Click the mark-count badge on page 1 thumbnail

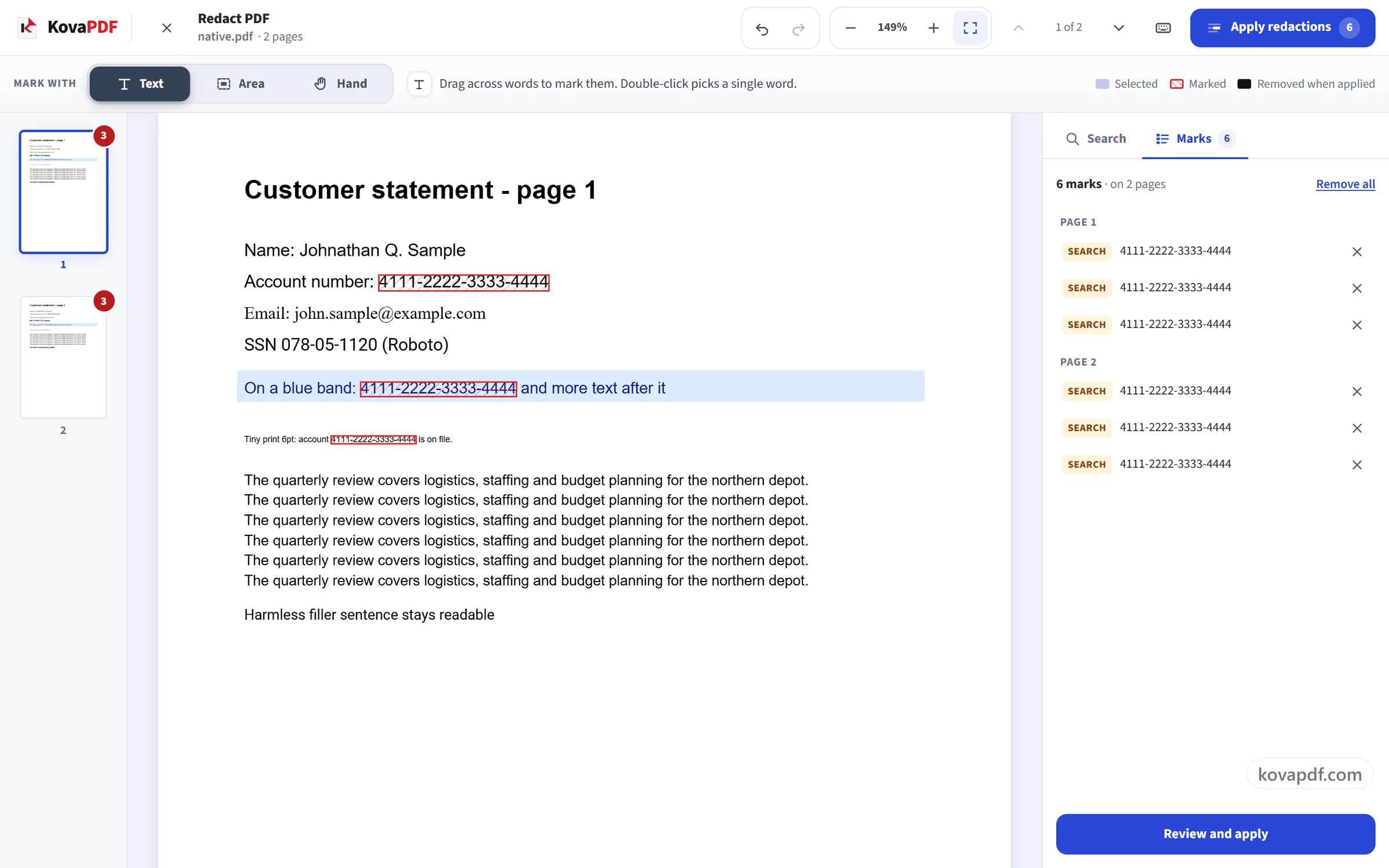pos(104,136)
